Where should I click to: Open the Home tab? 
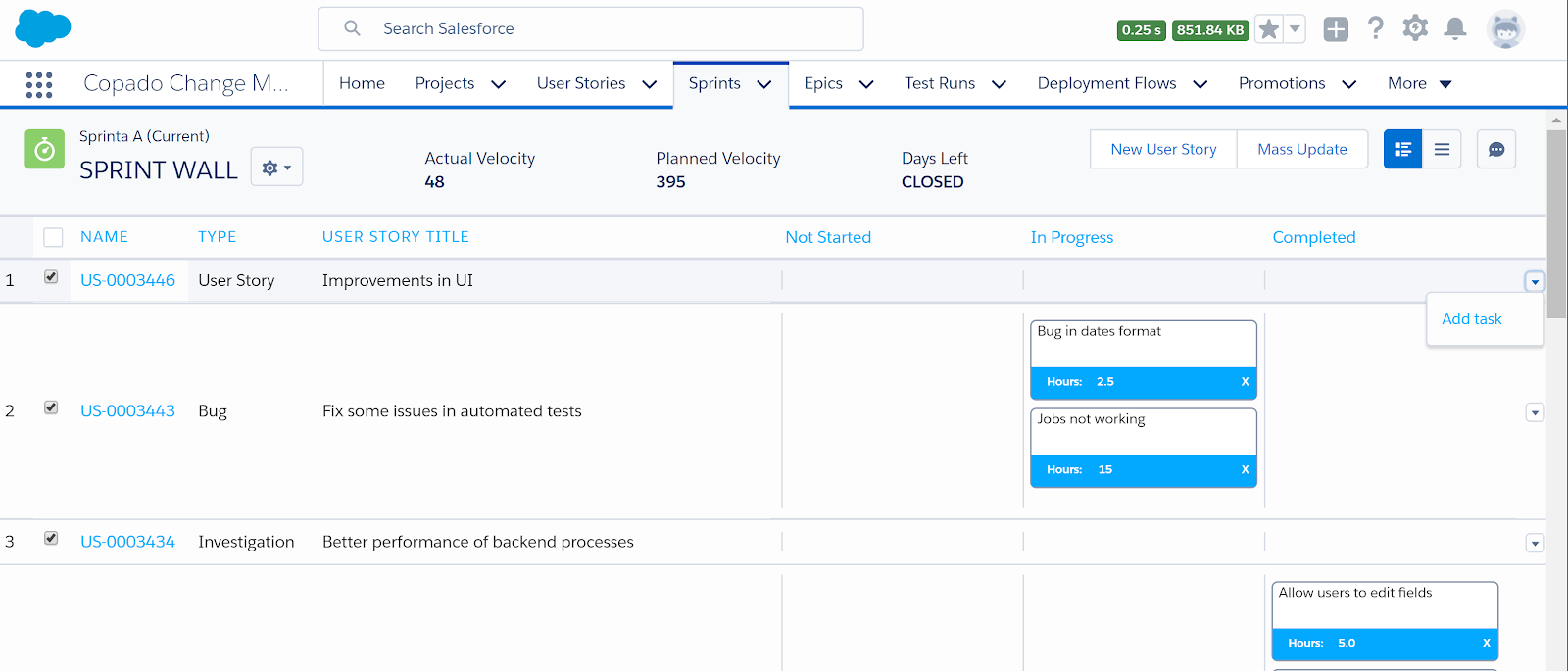tap(362, 83)
